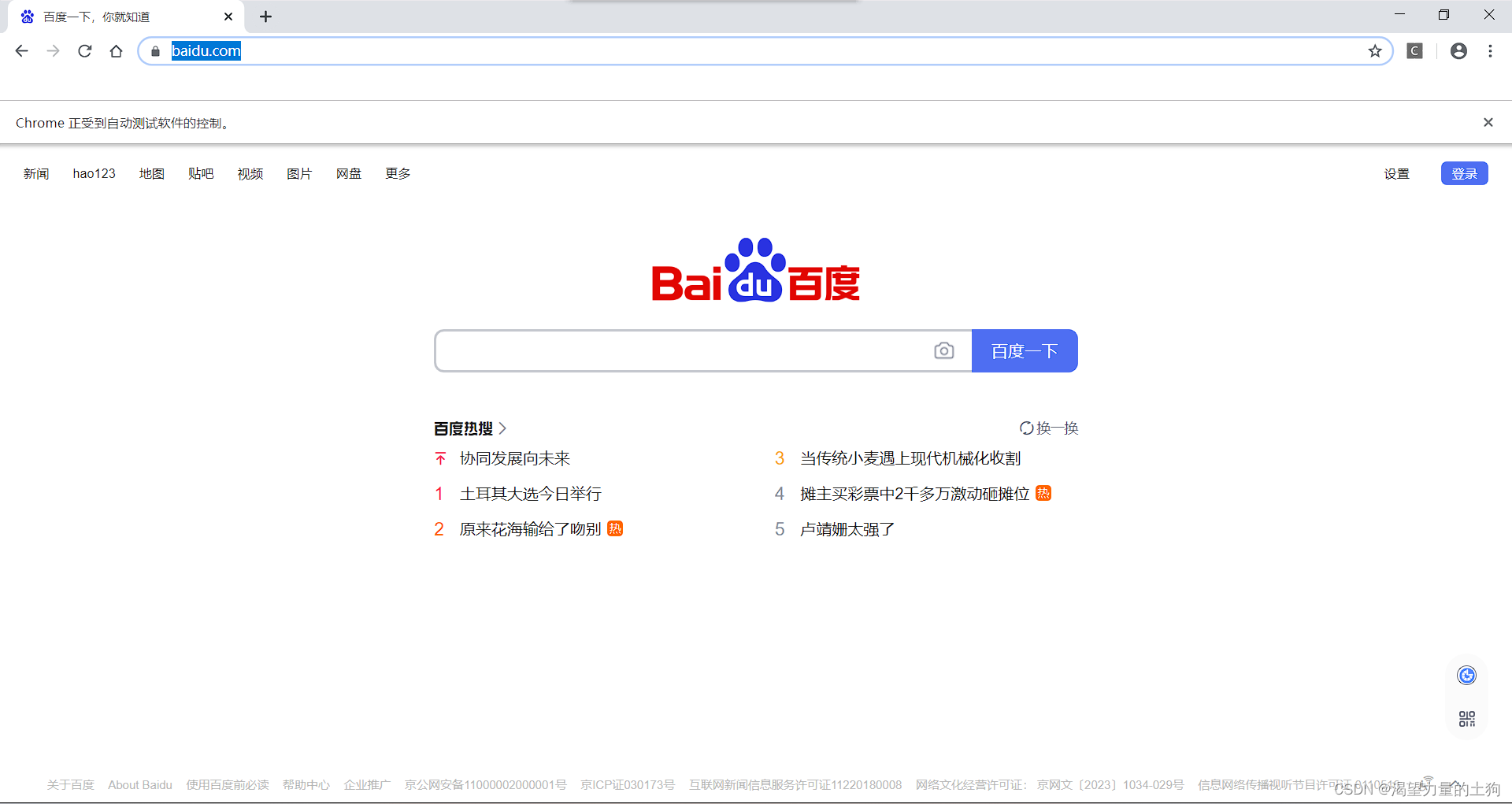Open the 视频 nav link

(x=250, y=174)
